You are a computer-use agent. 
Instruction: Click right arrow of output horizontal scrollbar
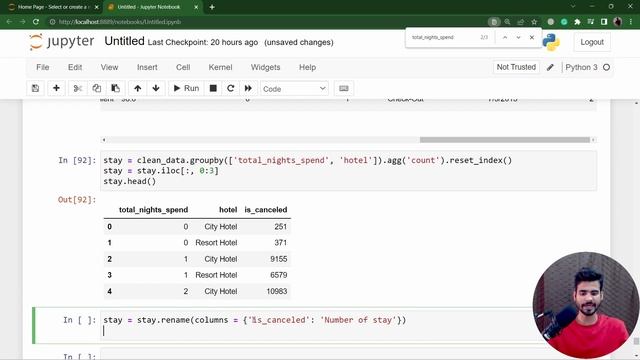tap(593, 140)
